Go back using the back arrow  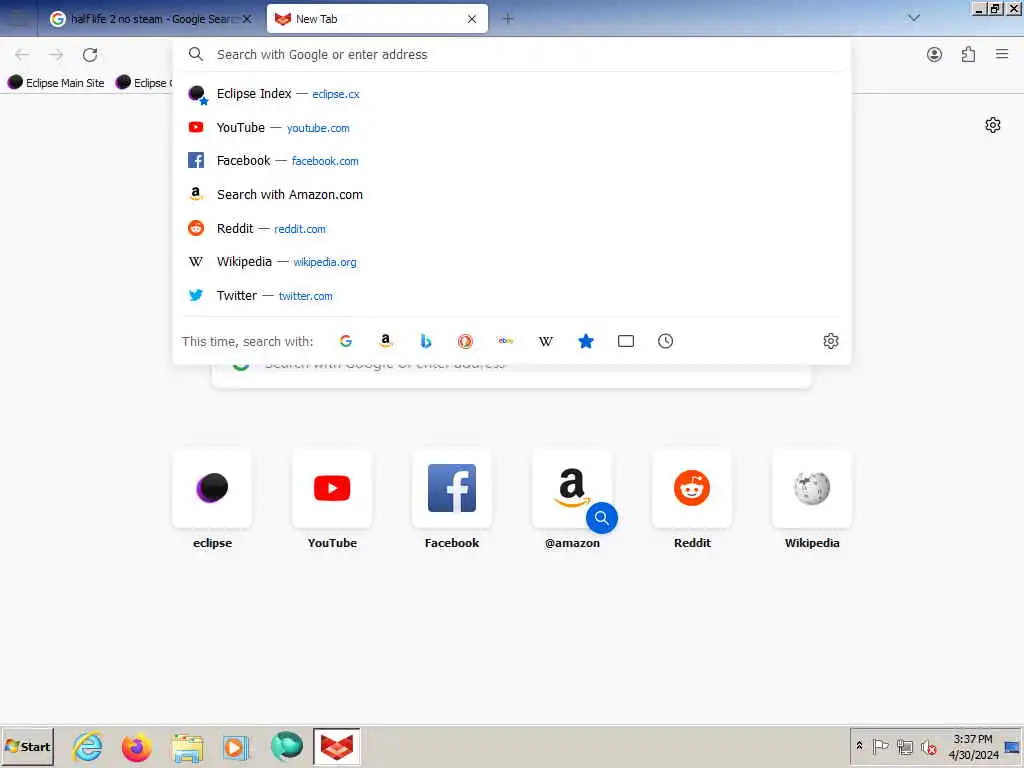[22, 55]
